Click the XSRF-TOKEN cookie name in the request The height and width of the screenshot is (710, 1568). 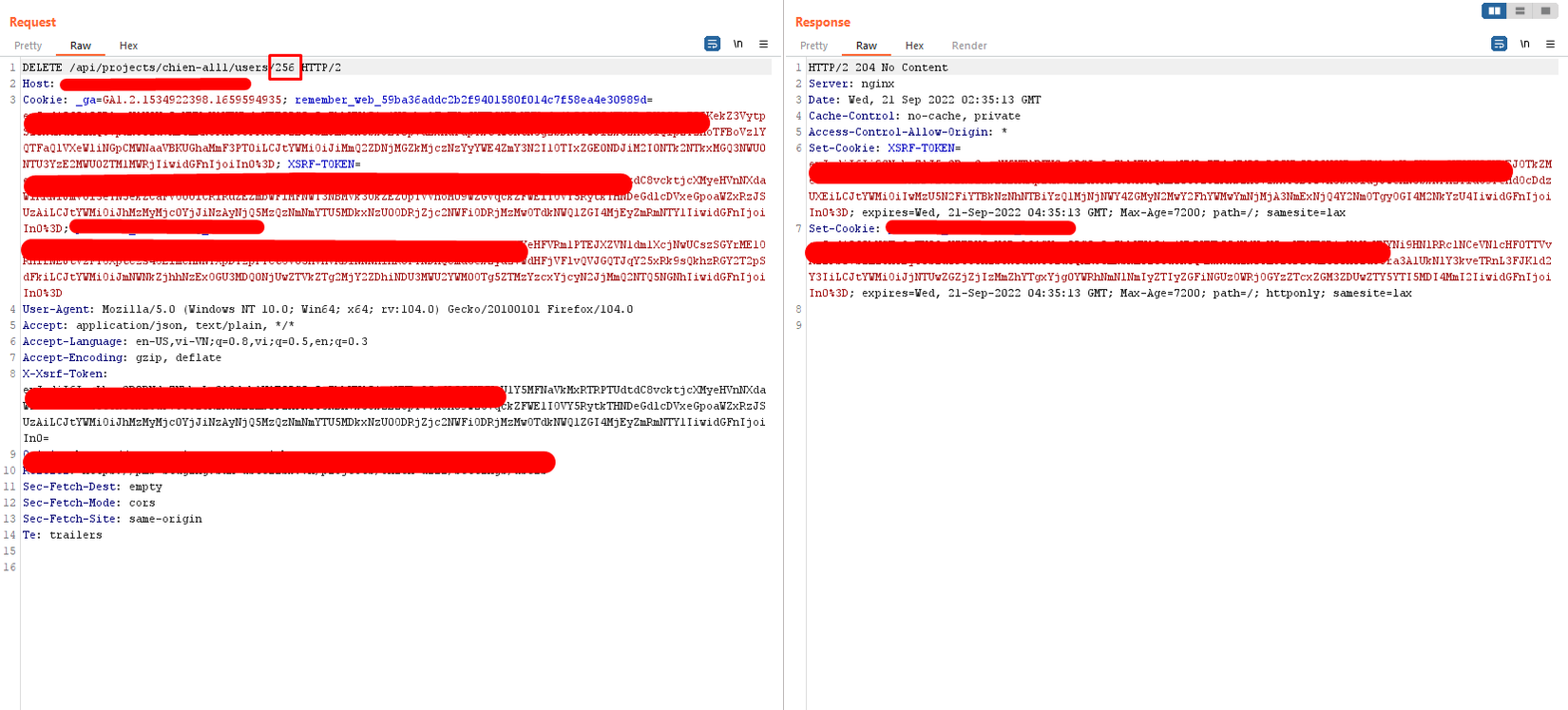tap(321, 164)
